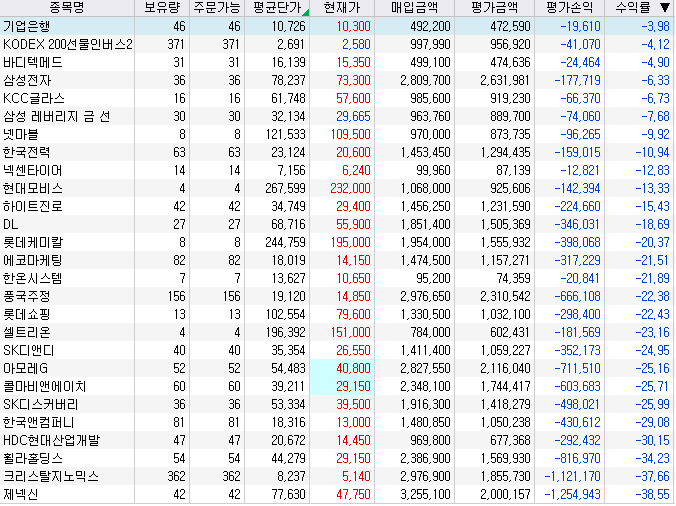676x506 pixels.
Task: Select the 현대모비스 stock name
Action: click(32, 188)
